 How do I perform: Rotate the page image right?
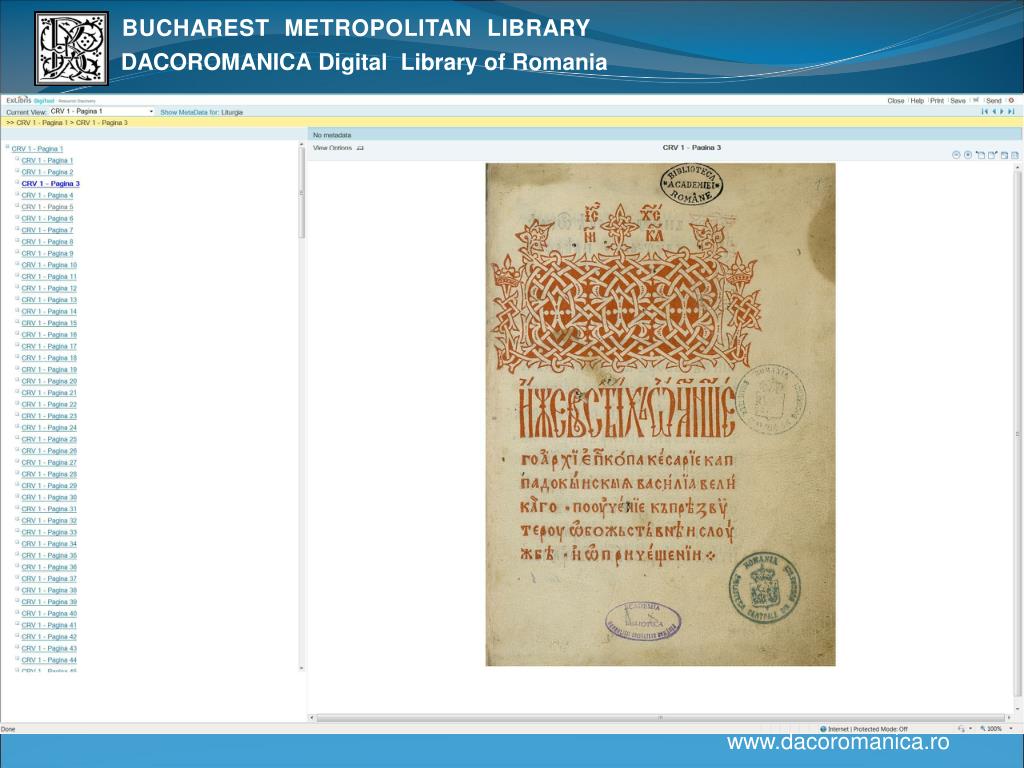tap(993, 155)
